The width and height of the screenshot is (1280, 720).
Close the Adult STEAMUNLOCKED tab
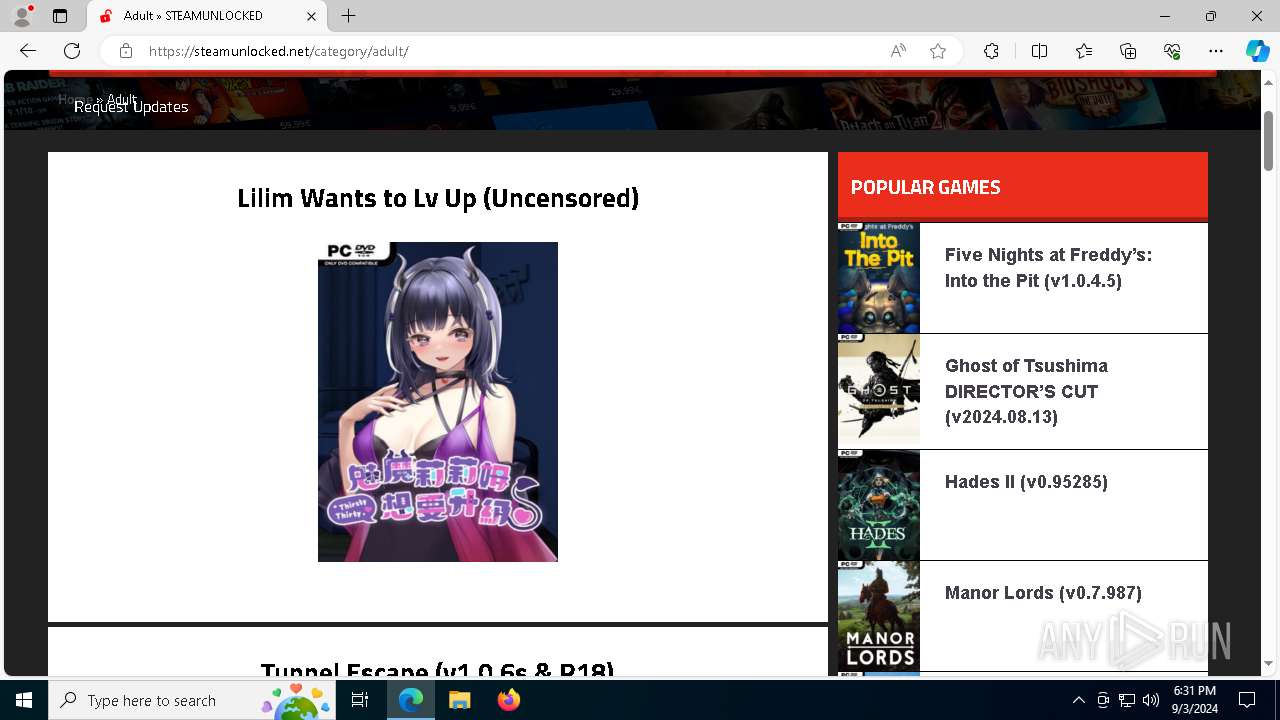(311, 16)
